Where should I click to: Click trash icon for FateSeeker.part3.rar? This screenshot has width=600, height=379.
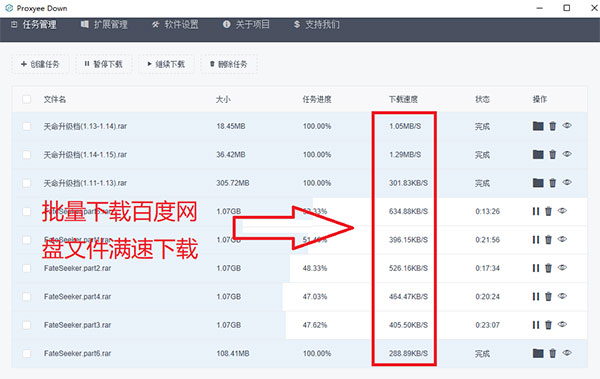coord(548,325)
